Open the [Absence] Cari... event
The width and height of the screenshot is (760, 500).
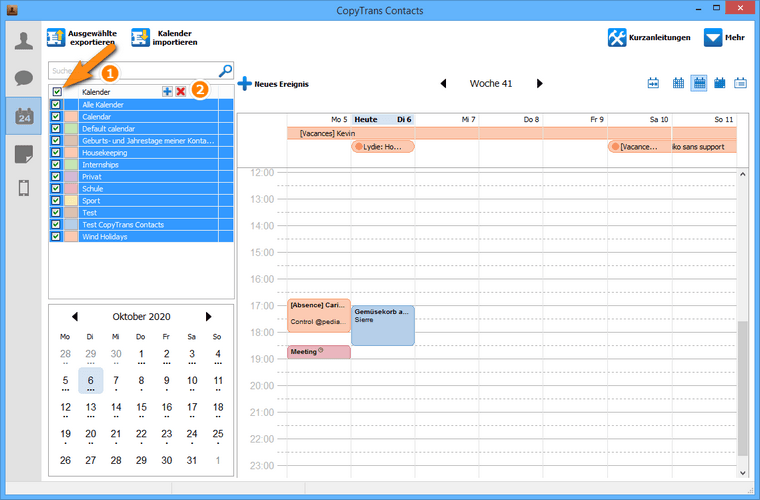point(318,315)
